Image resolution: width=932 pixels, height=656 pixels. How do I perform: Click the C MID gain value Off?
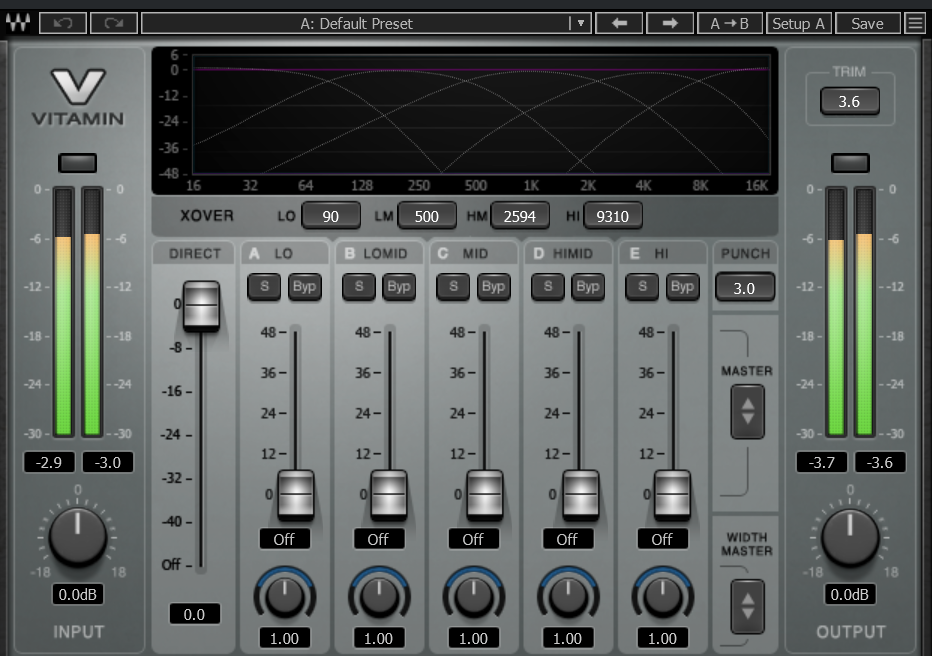pos(473,539)
